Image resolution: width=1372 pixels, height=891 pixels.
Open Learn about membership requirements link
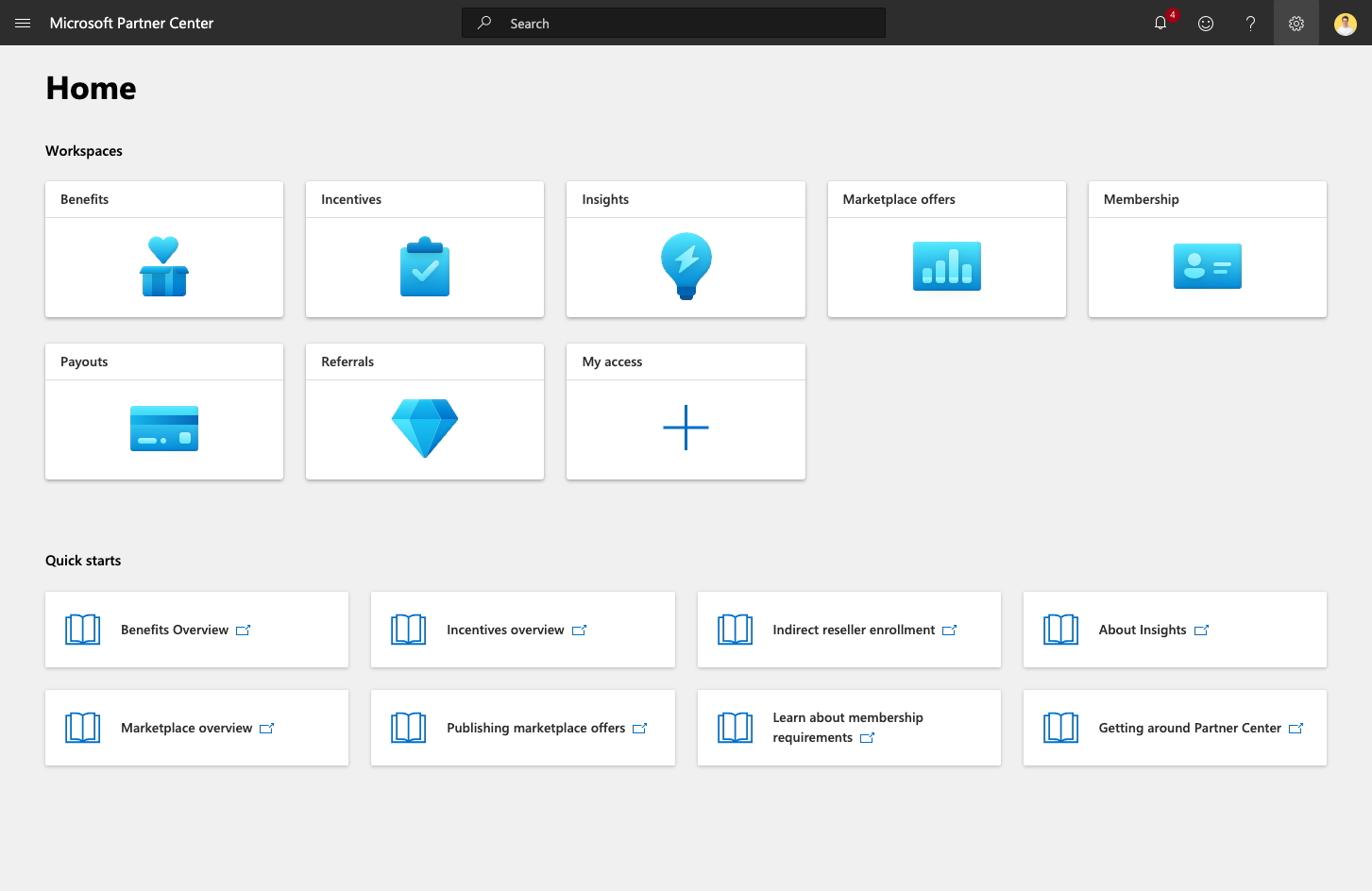(x=849, y=728)
